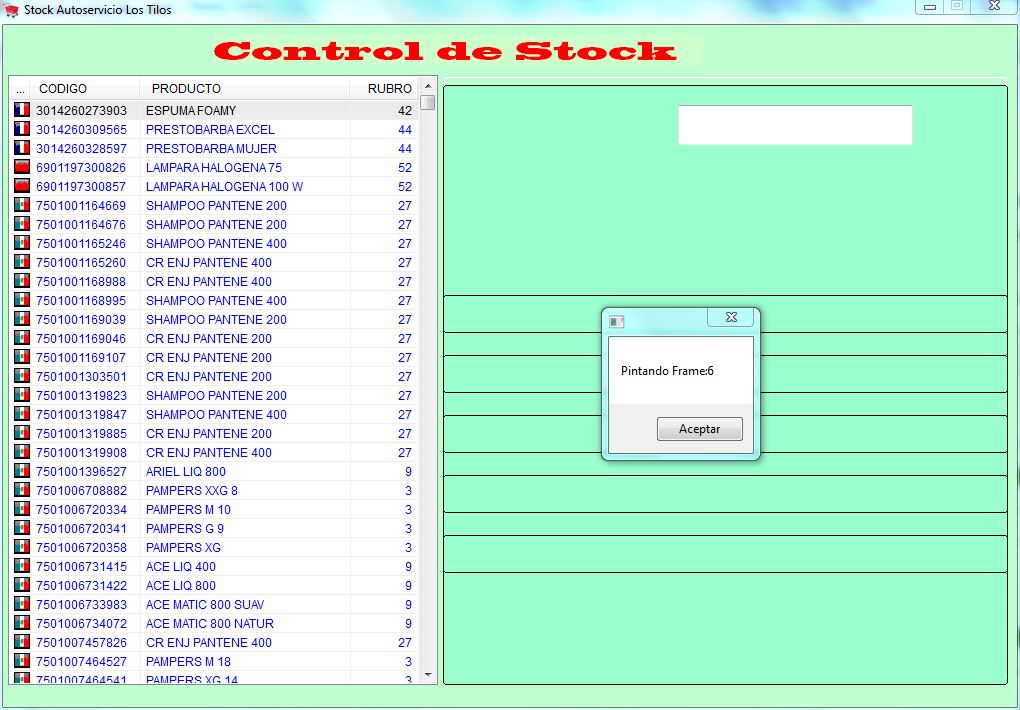This screenshot has height=710, width=1020.
Task: Click the Mexico flag icon beside ARIEL LIQ 800
Action: (x=21, y=471)
